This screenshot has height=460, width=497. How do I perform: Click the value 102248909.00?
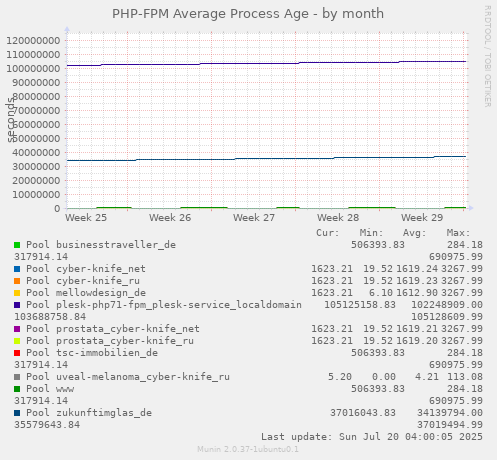click(x=447, y=305)
